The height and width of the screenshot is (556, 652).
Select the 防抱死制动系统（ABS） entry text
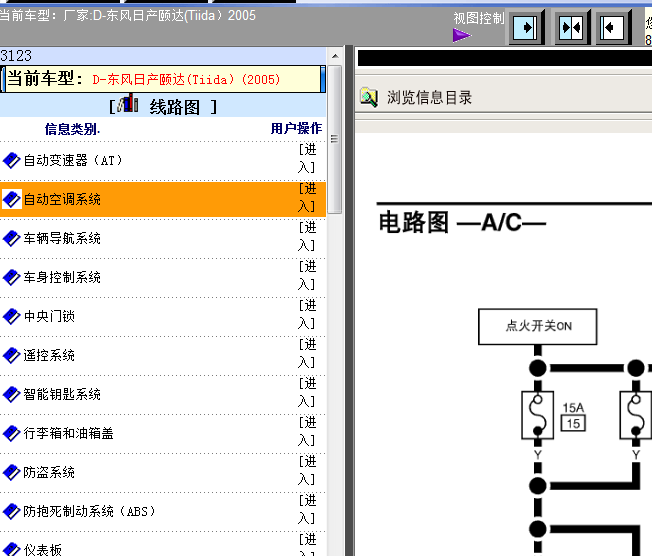(90, 512)
